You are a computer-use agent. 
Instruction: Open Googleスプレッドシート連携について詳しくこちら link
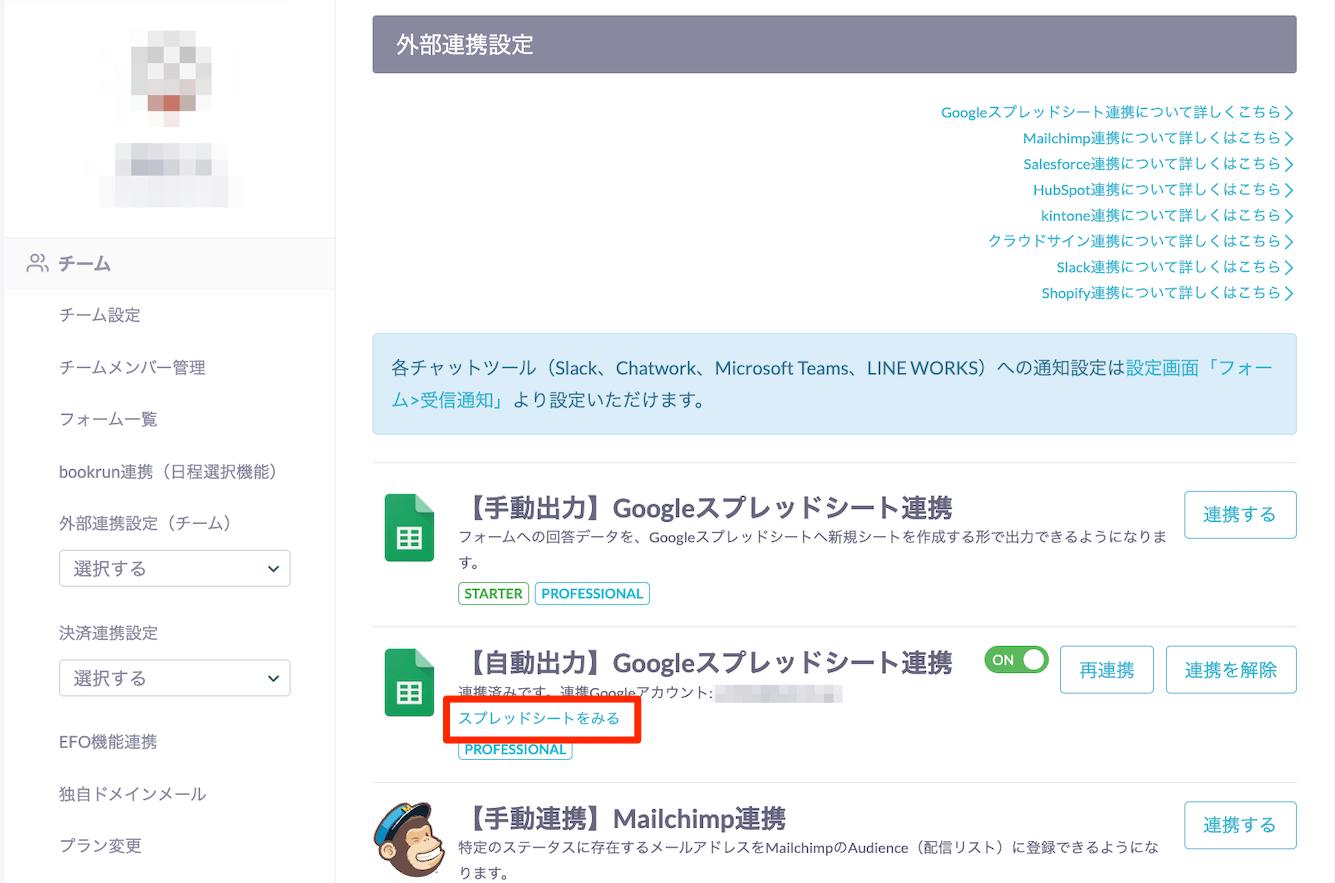pos(1118,112)
